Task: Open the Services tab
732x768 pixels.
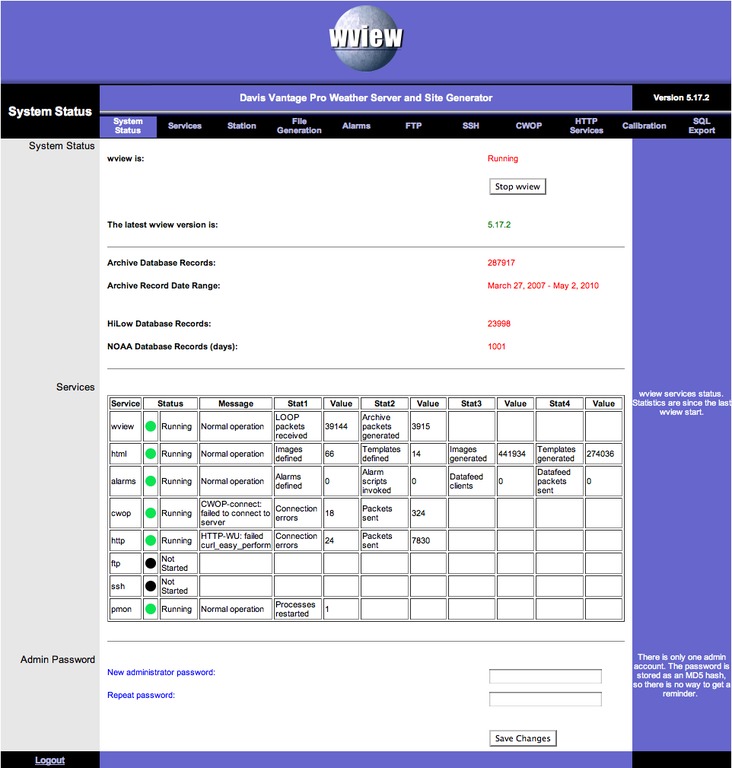Action: (x=185, y=126)
